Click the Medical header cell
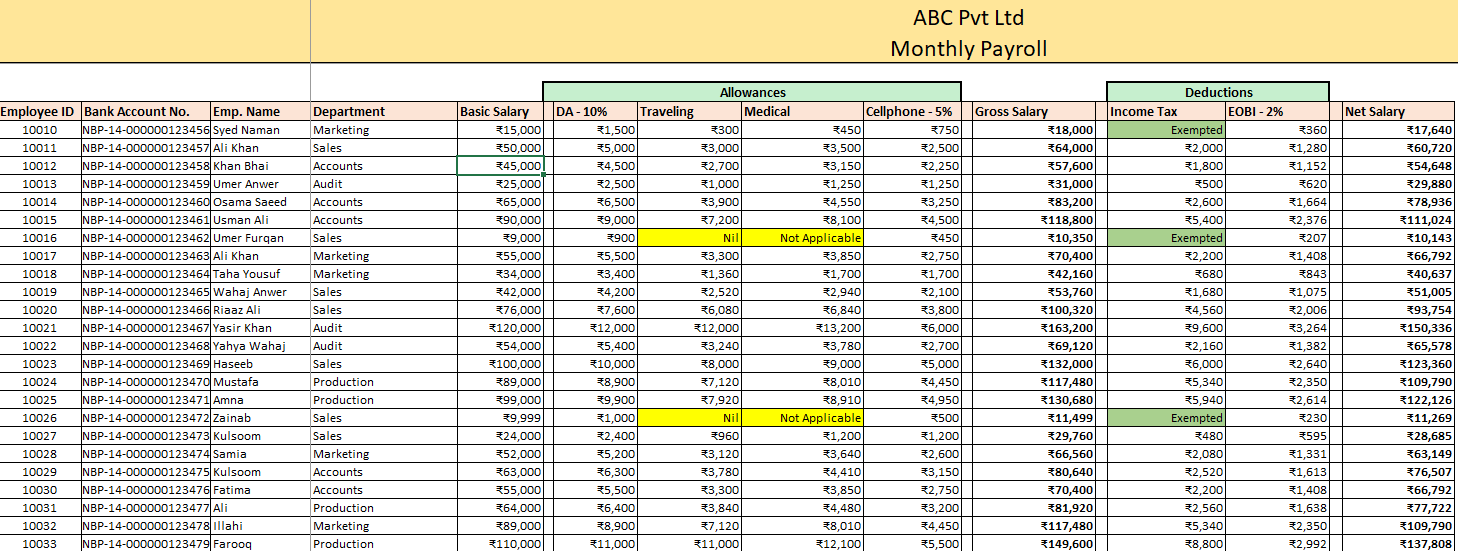1458x551 pixels. coord(802,112)
